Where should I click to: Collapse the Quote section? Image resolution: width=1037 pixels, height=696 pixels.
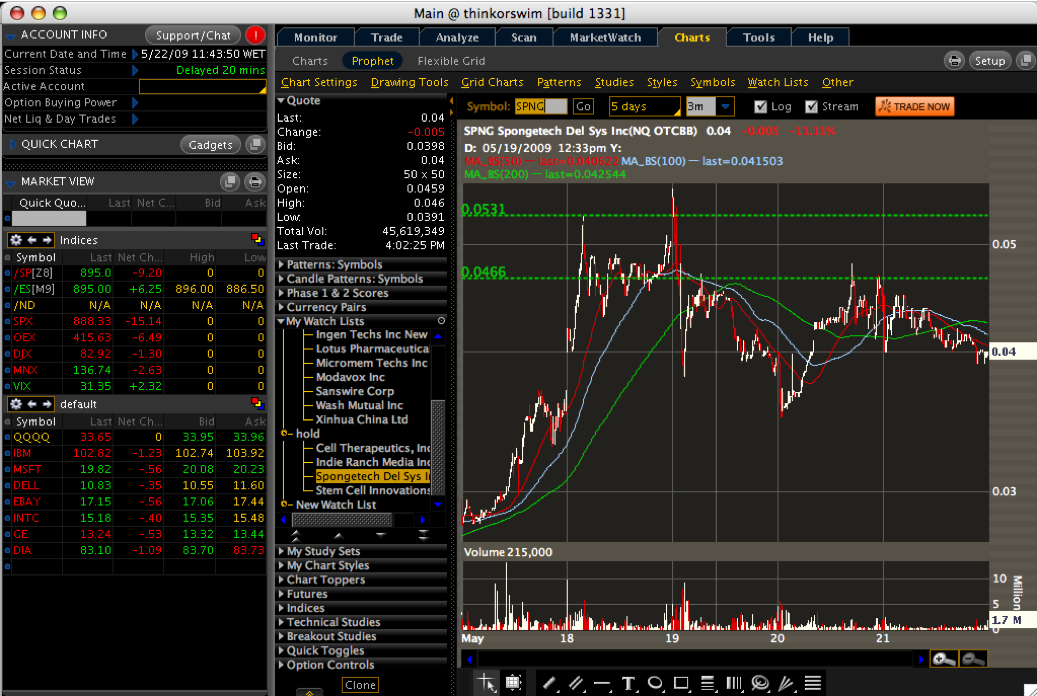[x=282, y=101]
